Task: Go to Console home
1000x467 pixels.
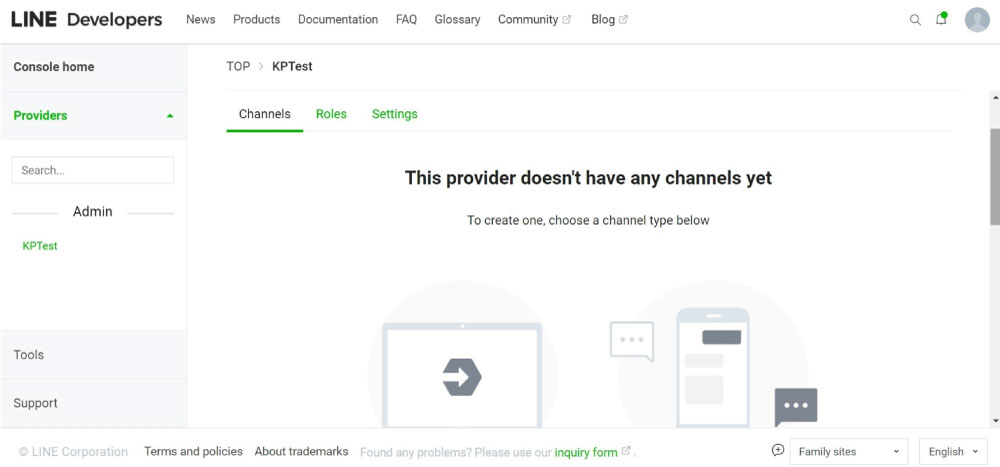Action: pos(94,67)
